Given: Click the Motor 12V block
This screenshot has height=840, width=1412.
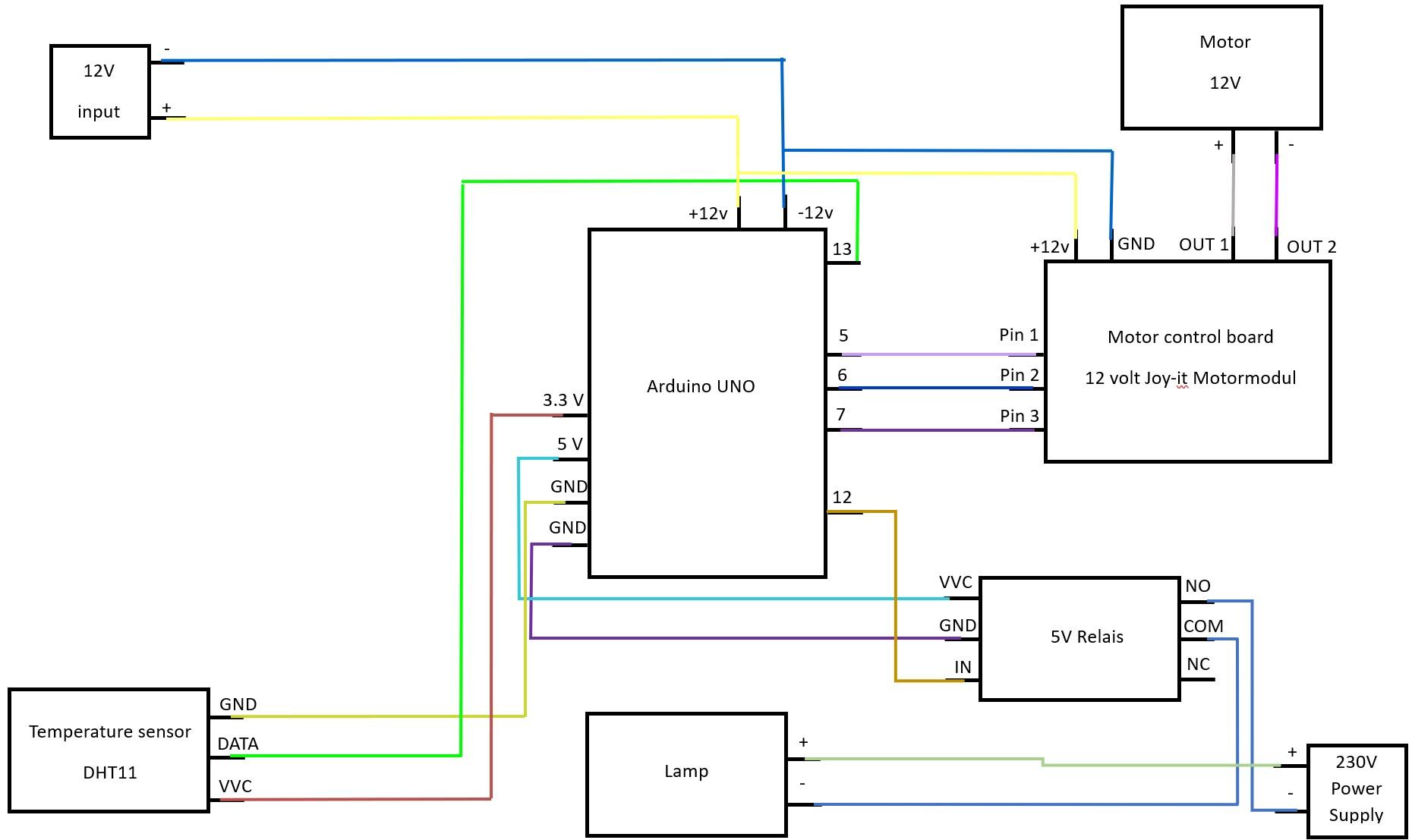Looking at the screenshot, I should click(x=1222, y=68).
